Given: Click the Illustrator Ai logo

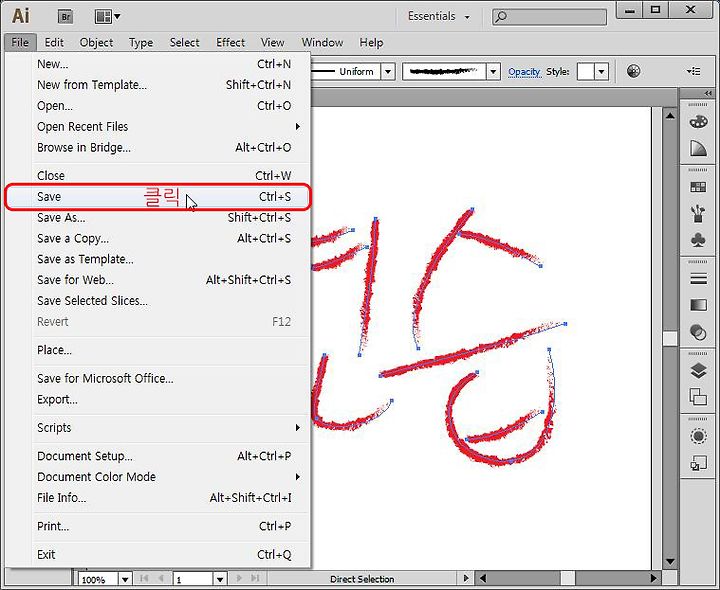Looking at the screenshot, I should coord(21,16).
